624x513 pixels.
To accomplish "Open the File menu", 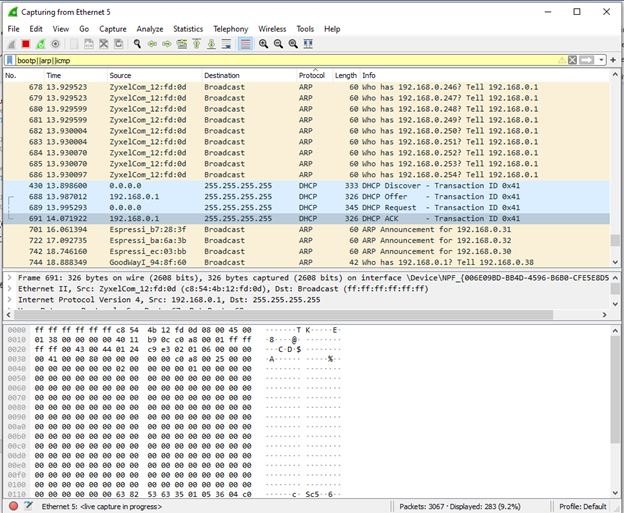I will [x=14, y=29].
